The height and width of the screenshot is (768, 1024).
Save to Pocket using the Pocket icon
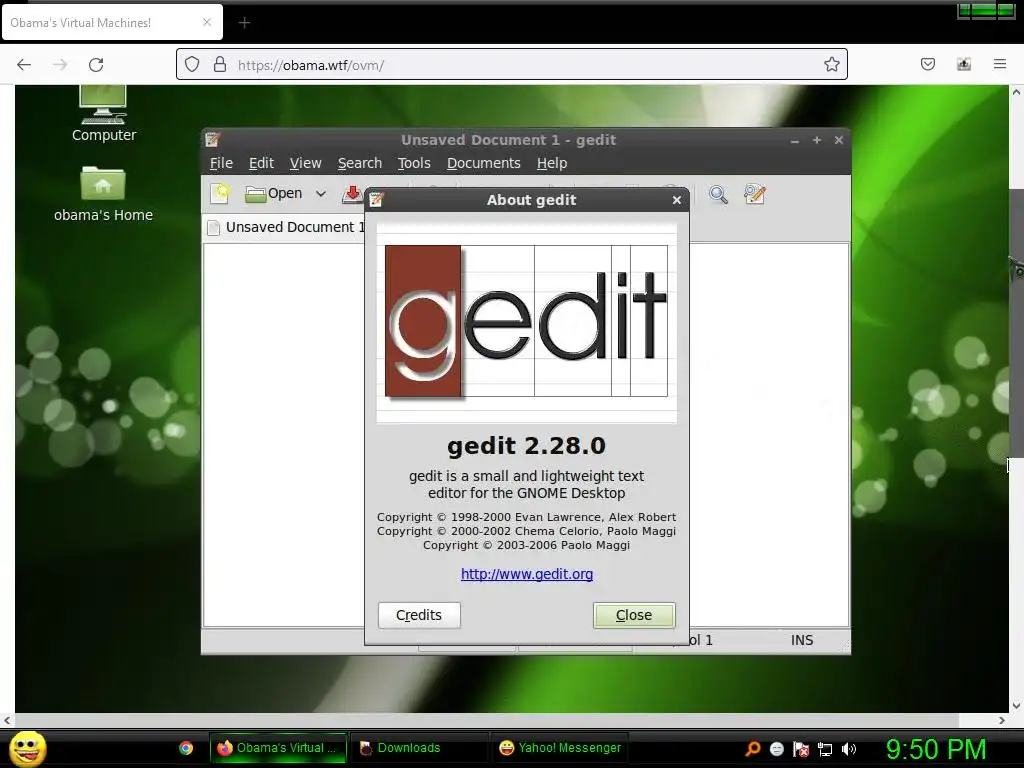pyautogui.click(x=928, y=64)
